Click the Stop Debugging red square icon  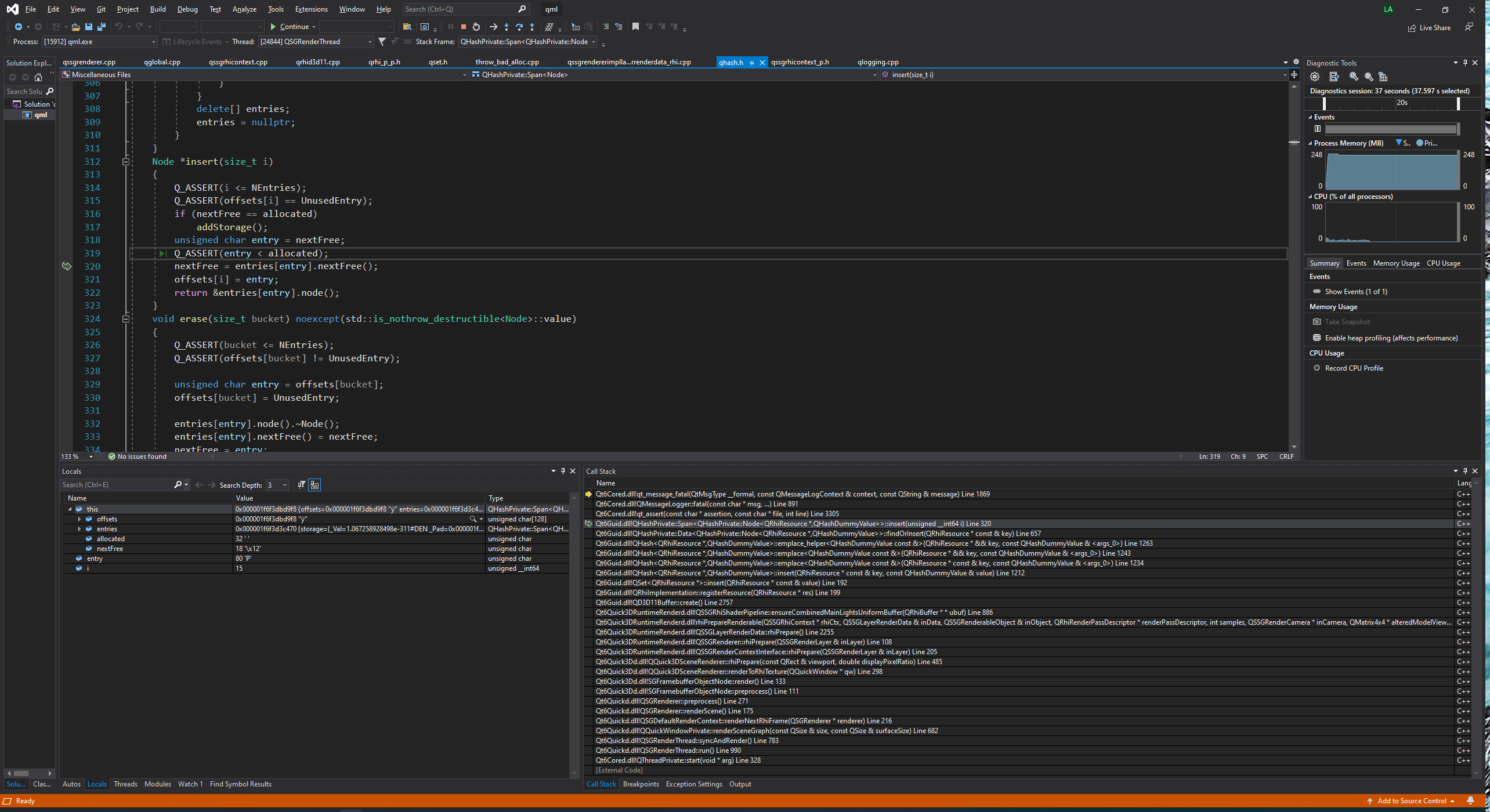pos(463,27)
